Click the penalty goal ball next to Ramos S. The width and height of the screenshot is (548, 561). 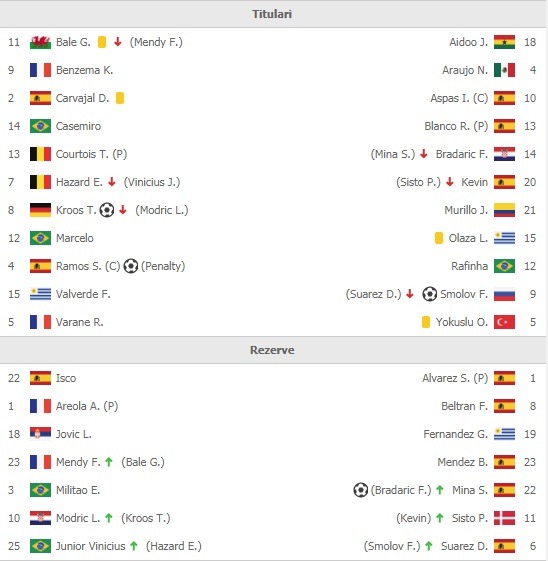click(131, 266)
